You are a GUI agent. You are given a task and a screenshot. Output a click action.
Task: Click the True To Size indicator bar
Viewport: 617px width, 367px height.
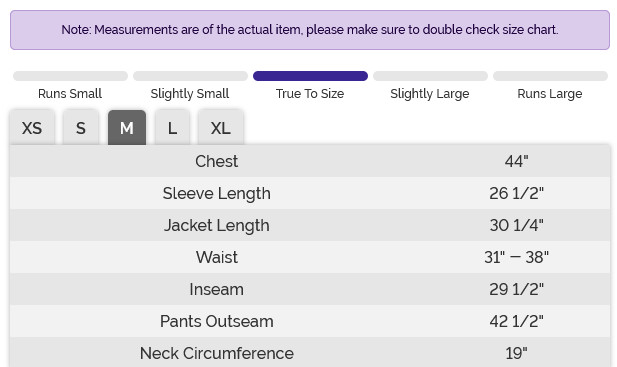[310, 76]
